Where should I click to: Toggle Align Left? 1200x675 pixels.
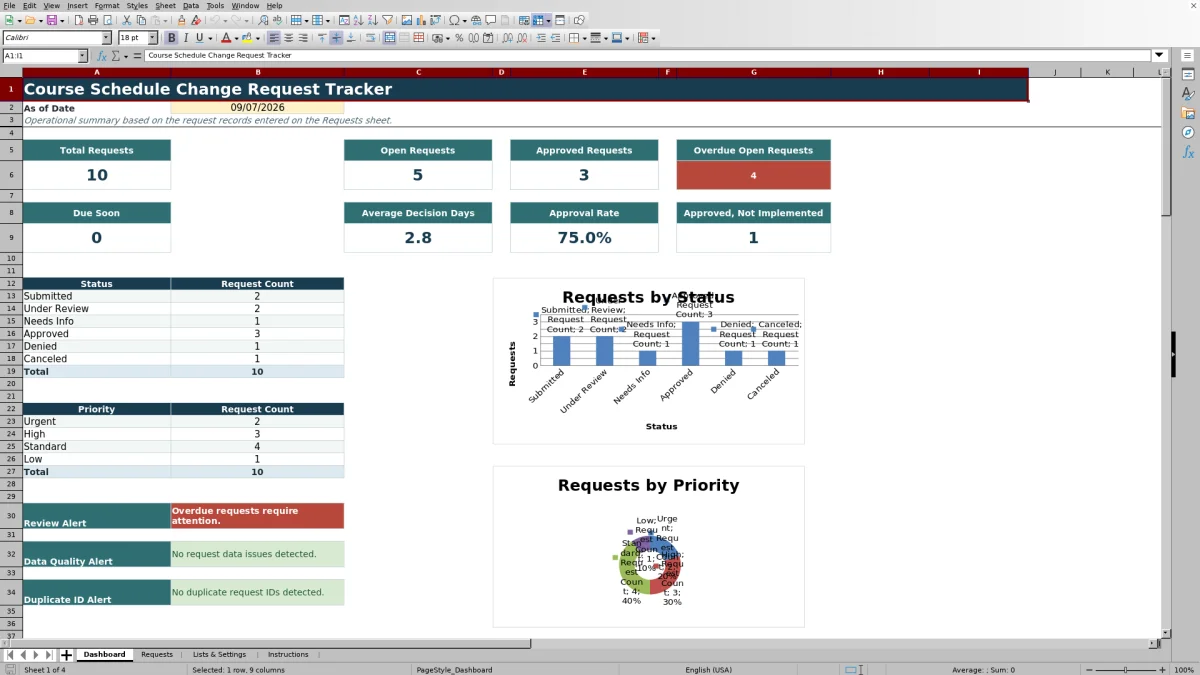(274, 38)
